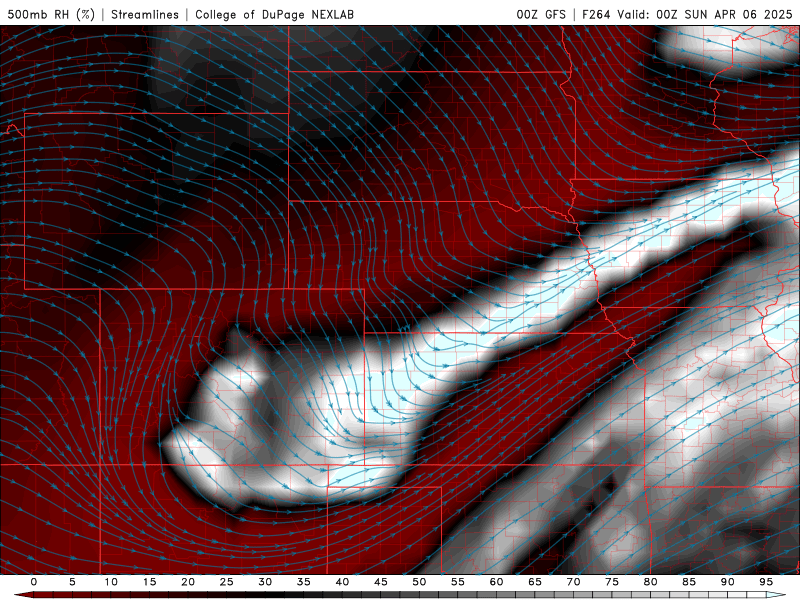Click the colorbar label "80"

click(x=651, y=582)
